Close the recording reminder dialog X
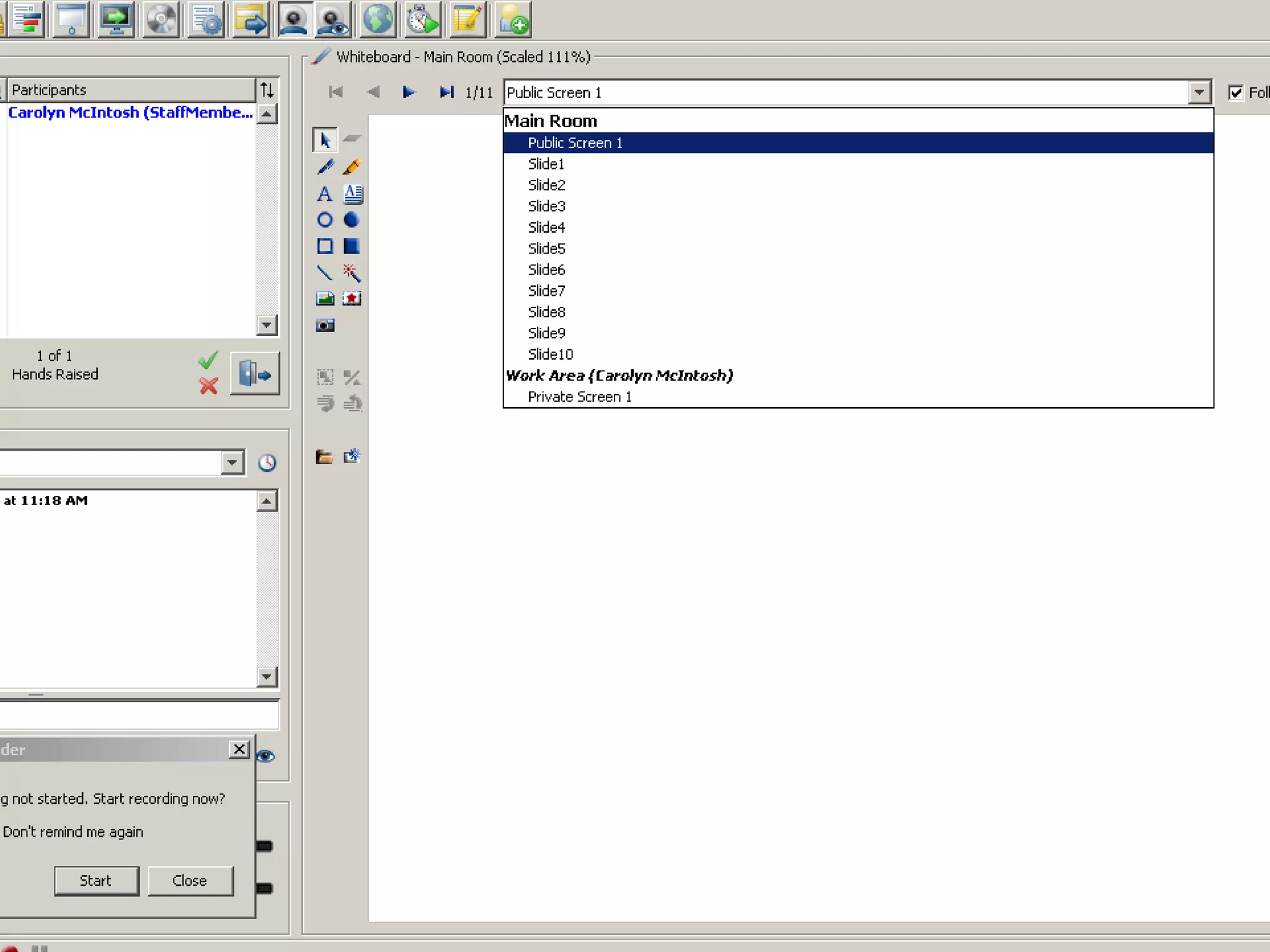 click(x=239, y=749)
